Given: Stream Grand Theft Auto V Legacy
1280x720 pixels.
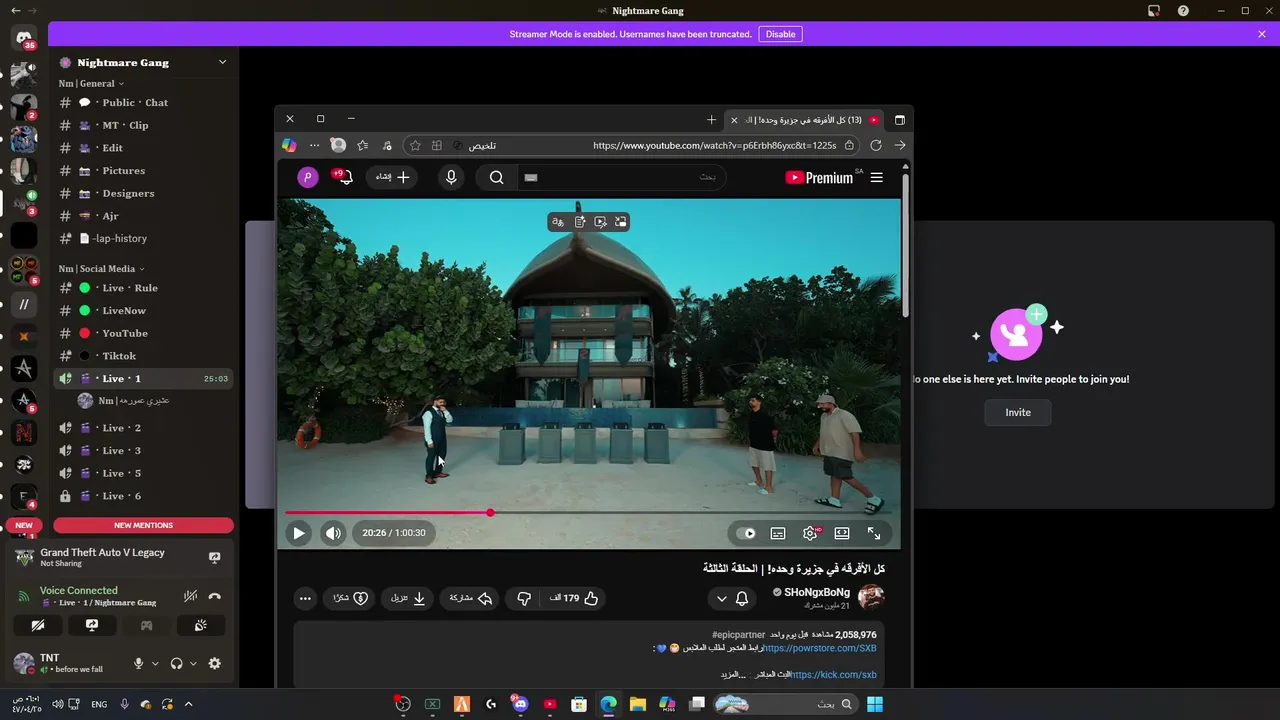Looking at the screenshot, I should coord(214,557).
